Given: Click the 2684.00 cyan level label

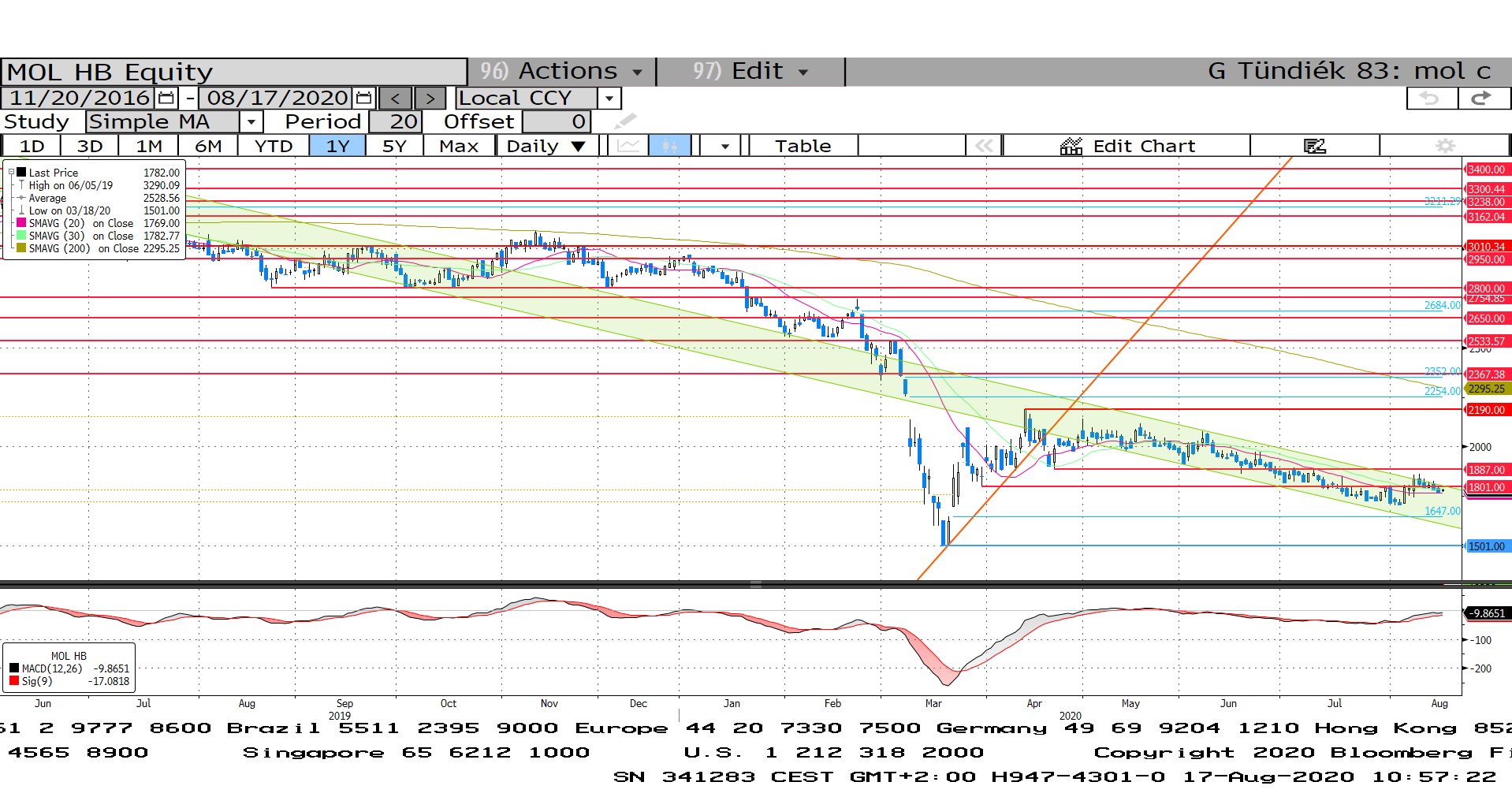Looking at the screenshot, I should (1442, 305).
